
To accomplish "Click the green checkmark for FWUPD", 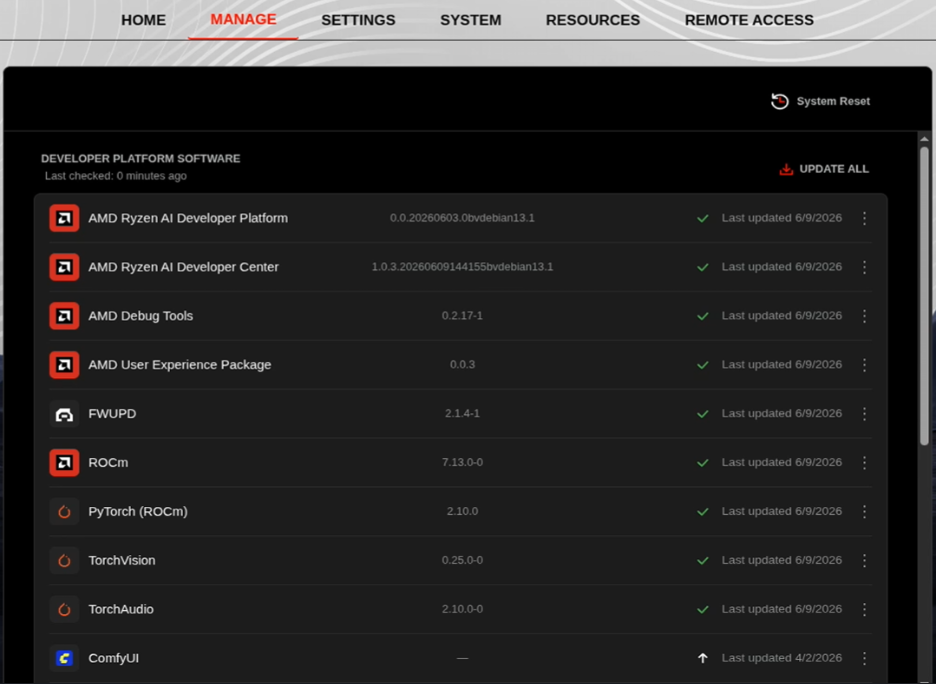I will click(x=703, y=414).
